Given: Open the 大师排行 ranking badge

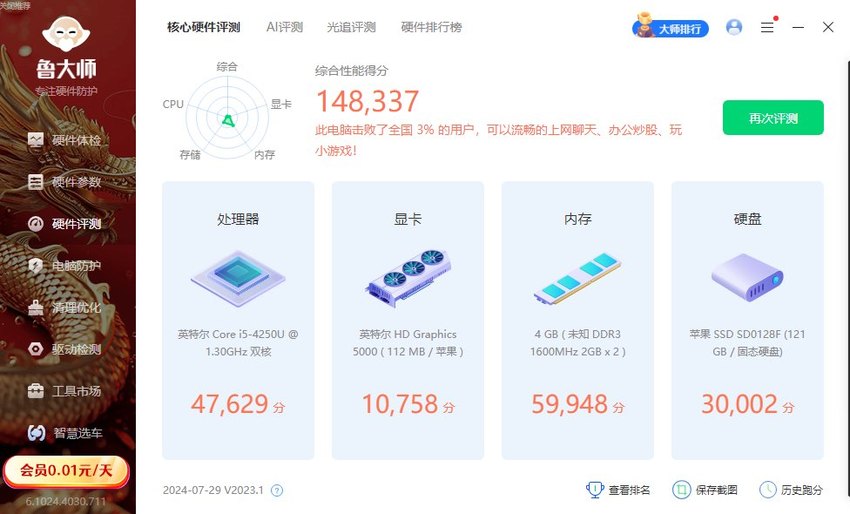Looking at the screenshot, I should click(x=671, y=27).
